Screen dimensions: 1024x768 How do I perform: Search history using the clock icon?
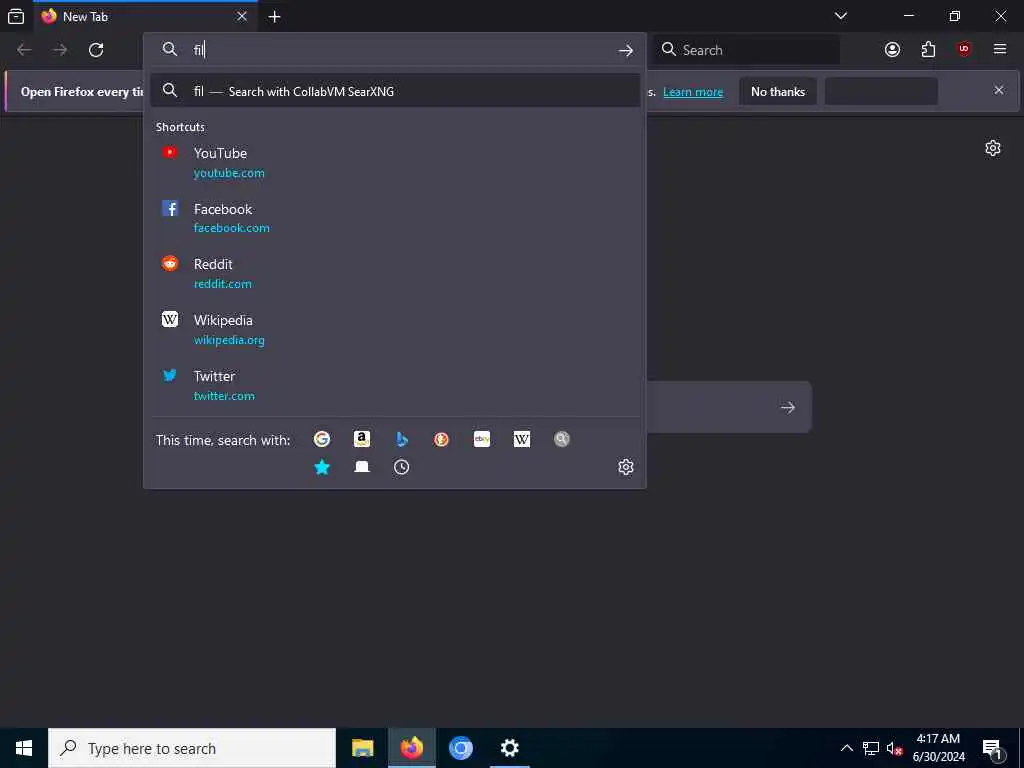pyautogui.click(x=402, y=467)
